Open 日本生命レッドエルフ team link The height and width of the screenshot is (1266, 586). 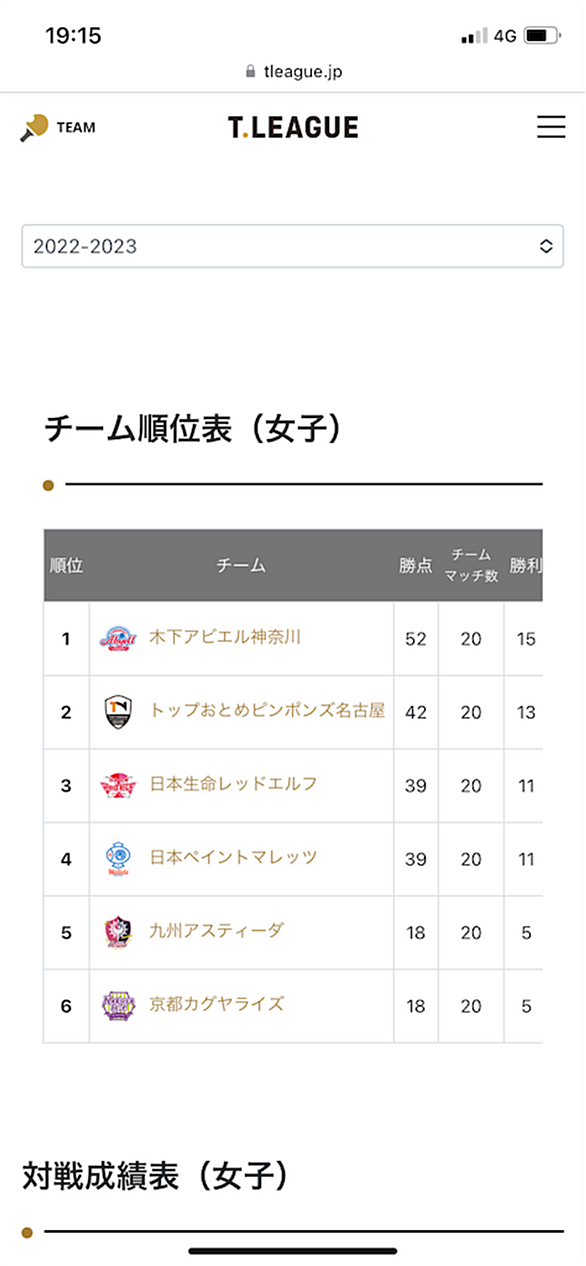[x=233, y=784]
